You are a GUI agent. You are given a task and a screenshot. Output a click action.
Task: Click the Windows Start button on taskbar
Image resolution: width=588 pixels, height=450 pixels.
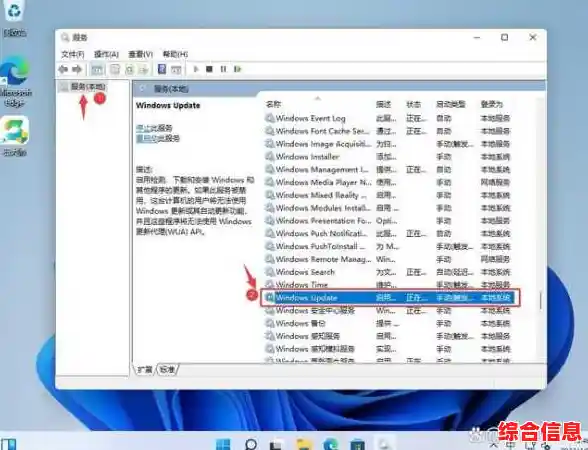tap(223, 444)
